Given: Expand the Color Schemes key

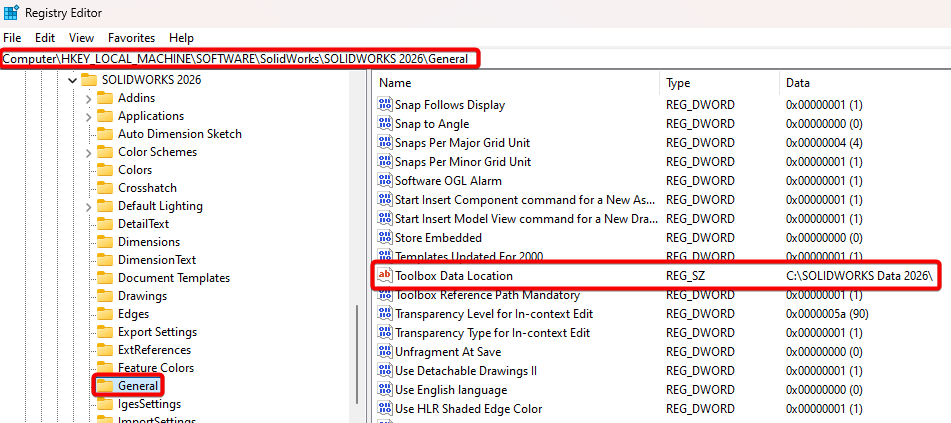Looking at the screenshot, I should 89,152.
